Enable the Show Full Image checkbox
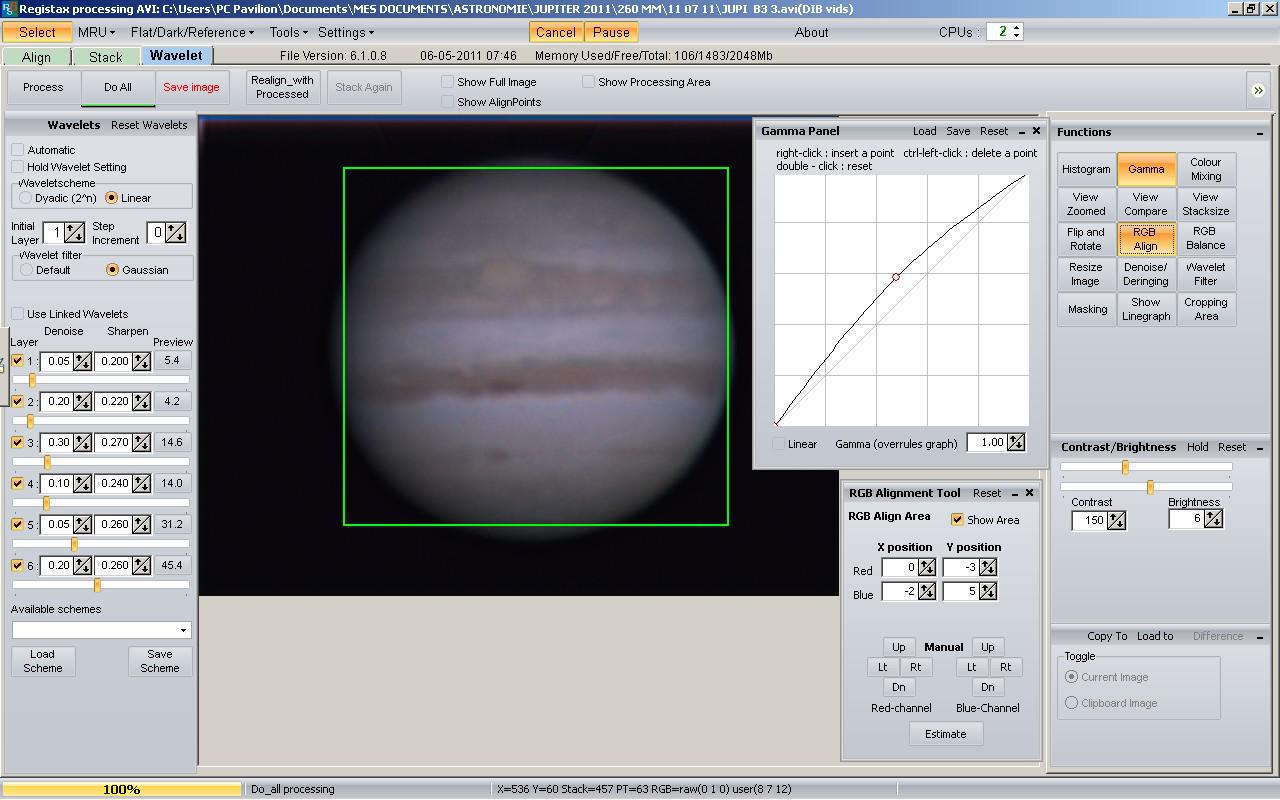This screenshot has height=800, width=1280. (448, 82)
